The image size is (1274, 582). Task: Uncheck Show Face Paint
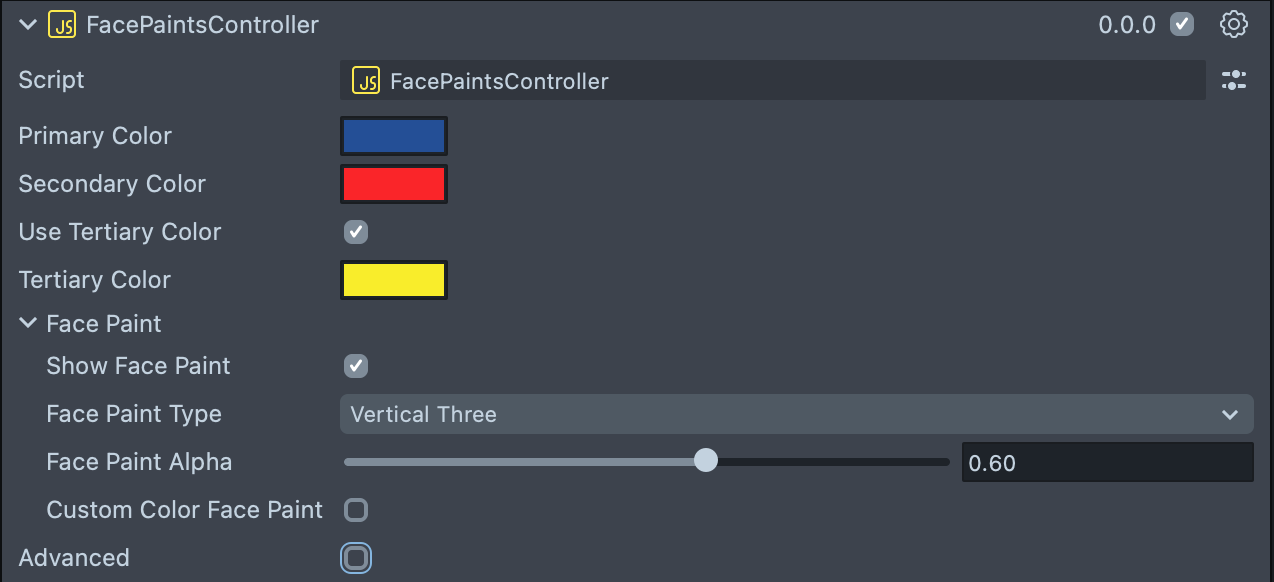(356, 366)
